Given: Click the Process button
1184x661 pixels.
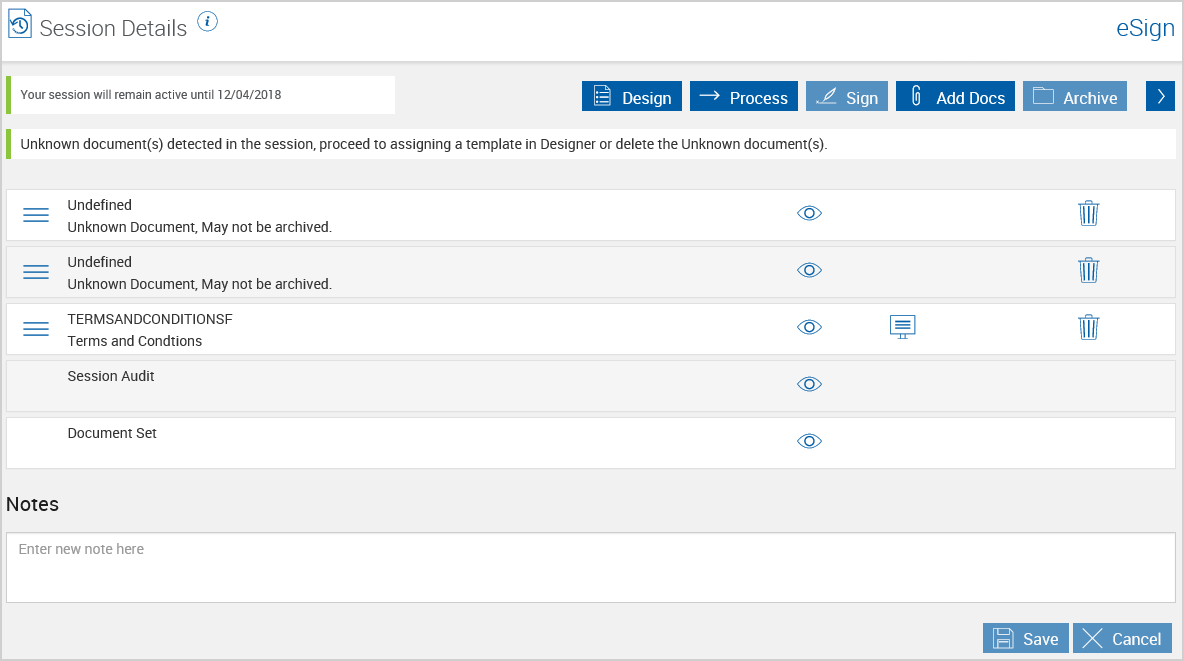Looking at the screenshot, I should pos(744,97).
